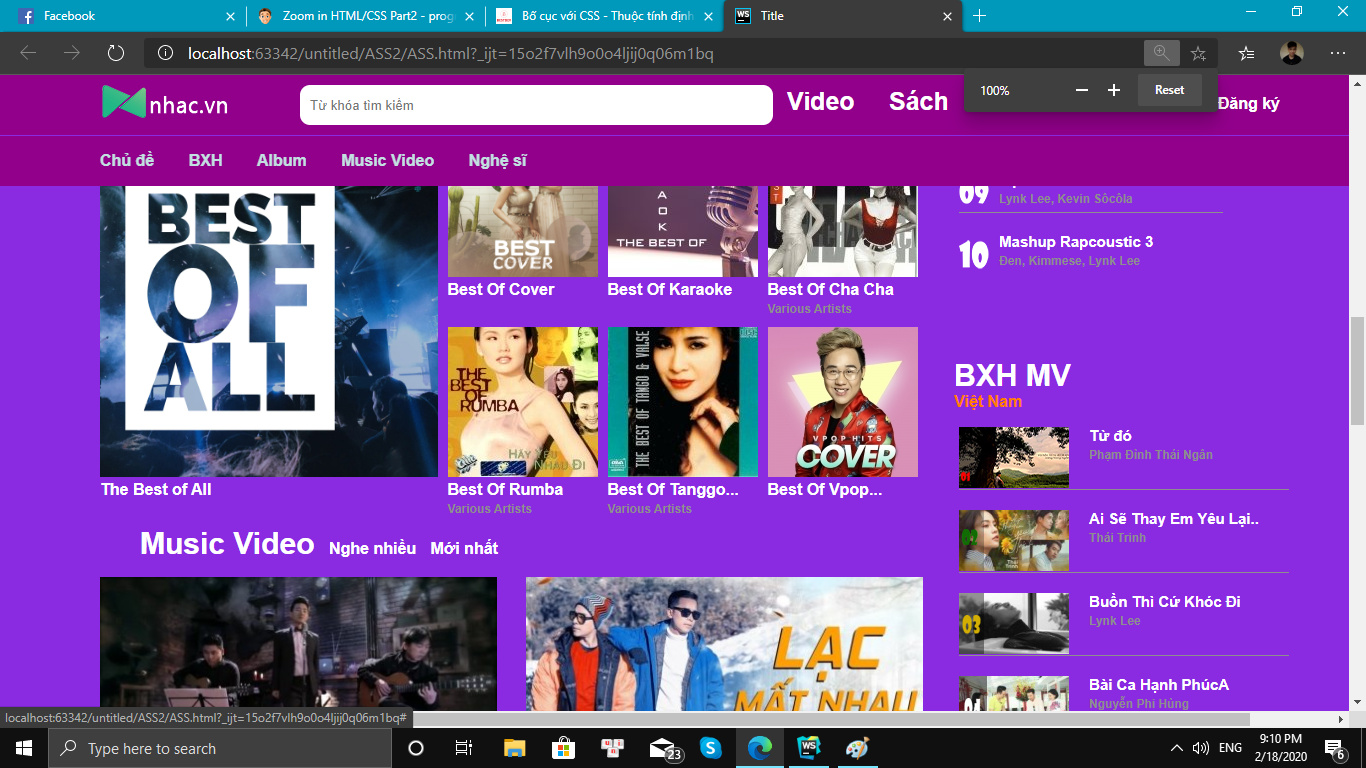Click the zoom out minus button
The image size is (1366, 768).
click(1081, 90)
